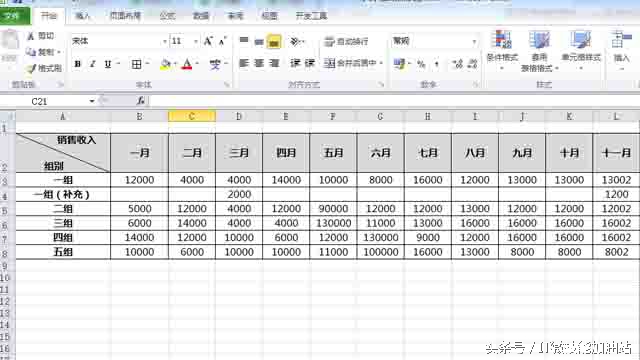Toggle Merge and Center (合并后居中)

click(x=350, y=63)
